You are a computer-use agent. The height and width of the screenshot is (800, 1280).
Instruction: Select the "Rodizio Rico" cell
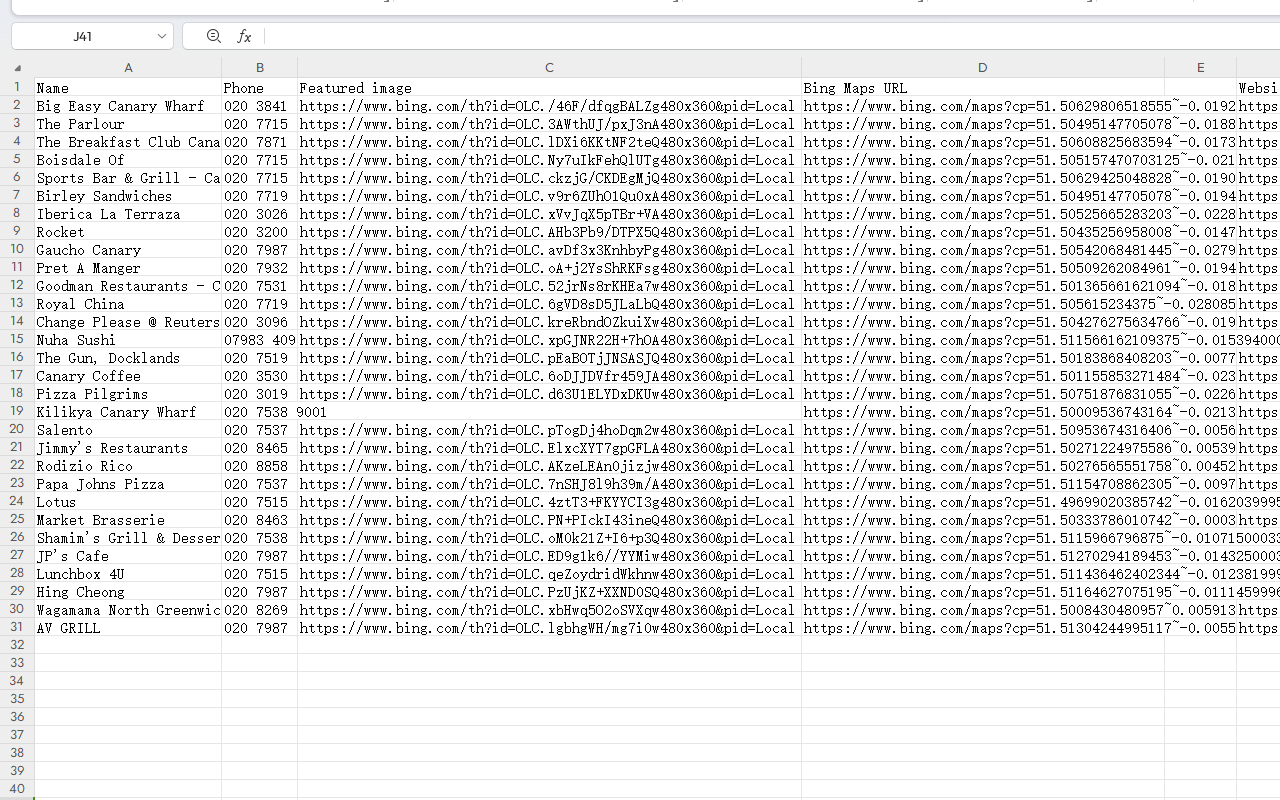click(128, 466)
